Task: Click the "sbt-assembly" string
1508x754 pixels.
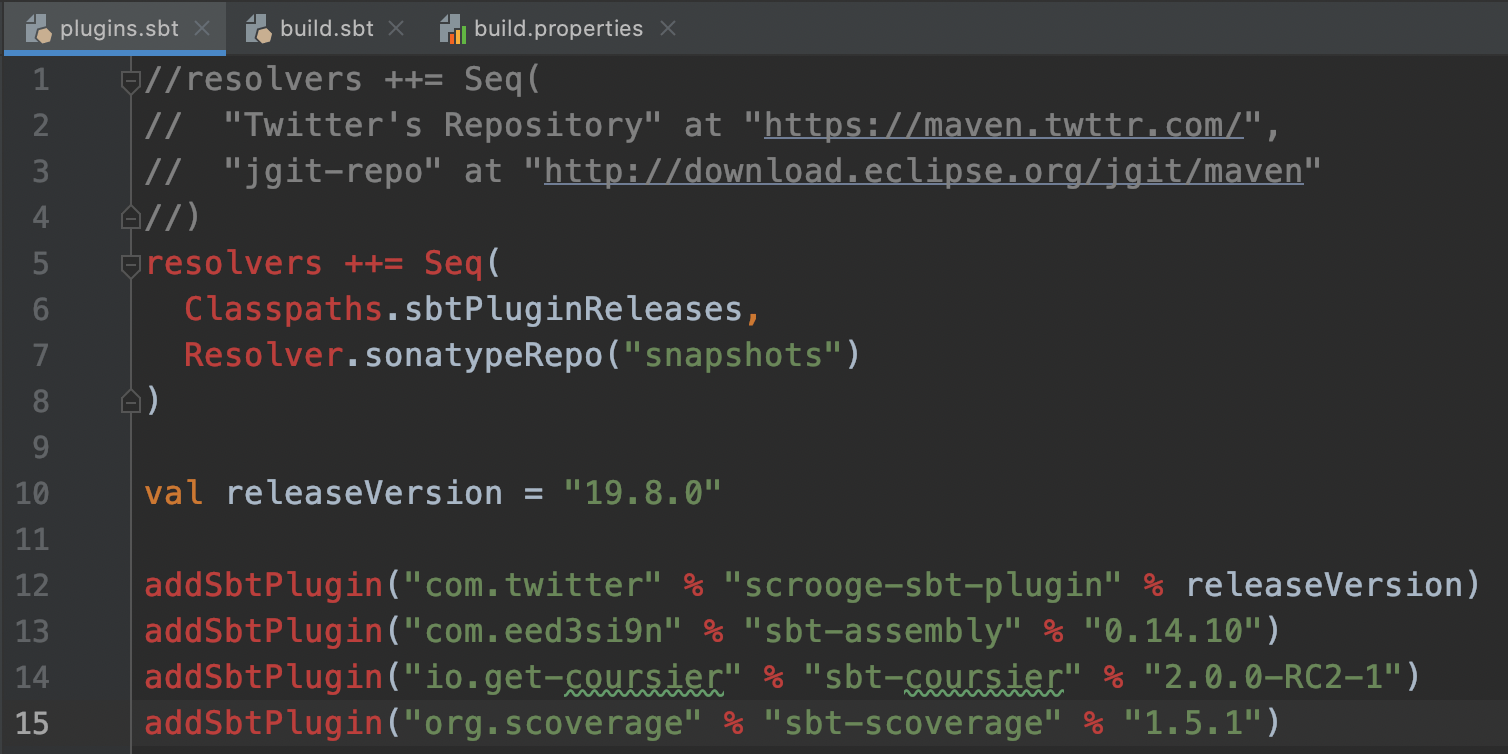Action: point(883,631)
